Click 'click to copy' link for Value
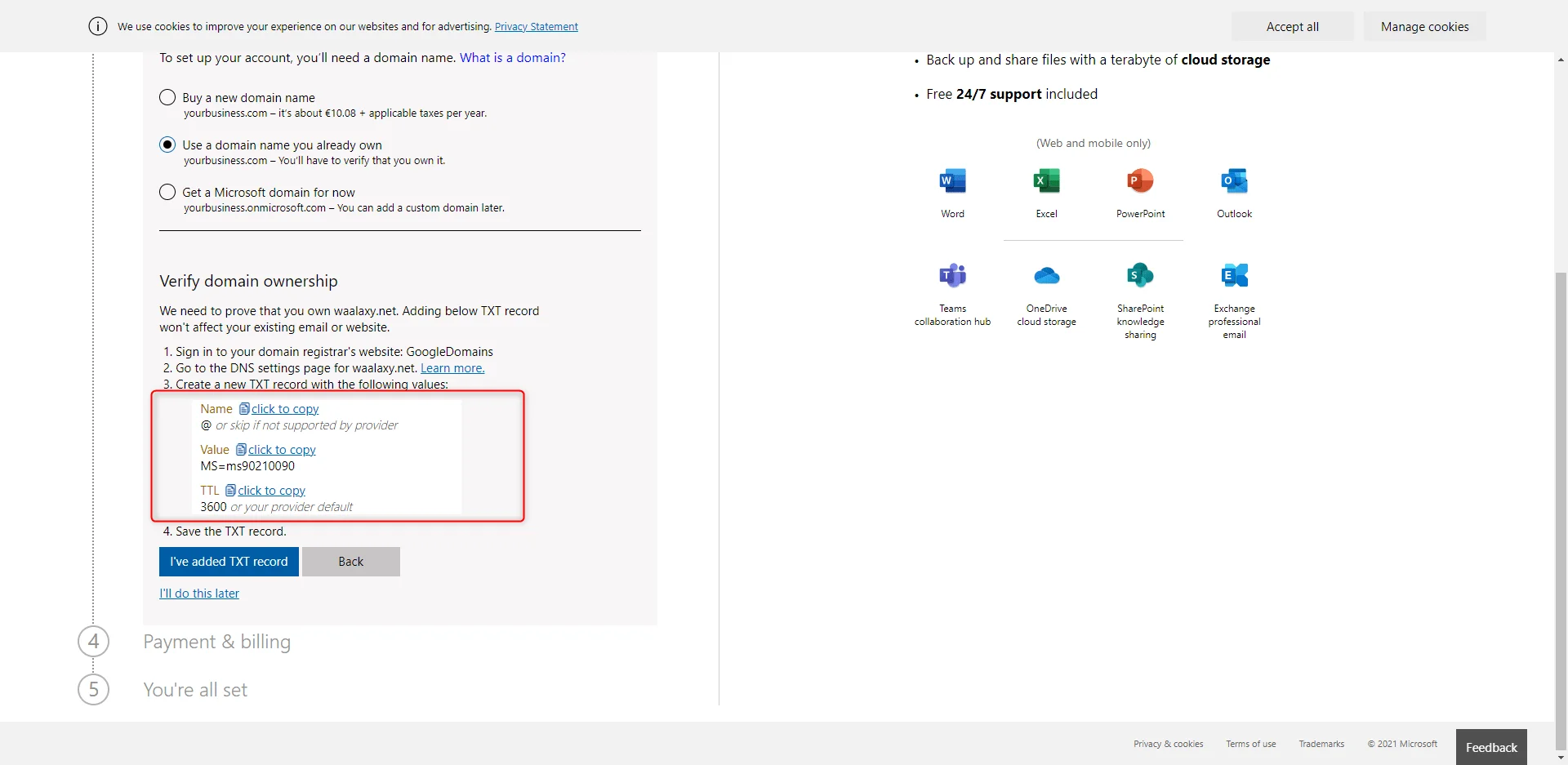 (282, 450)
